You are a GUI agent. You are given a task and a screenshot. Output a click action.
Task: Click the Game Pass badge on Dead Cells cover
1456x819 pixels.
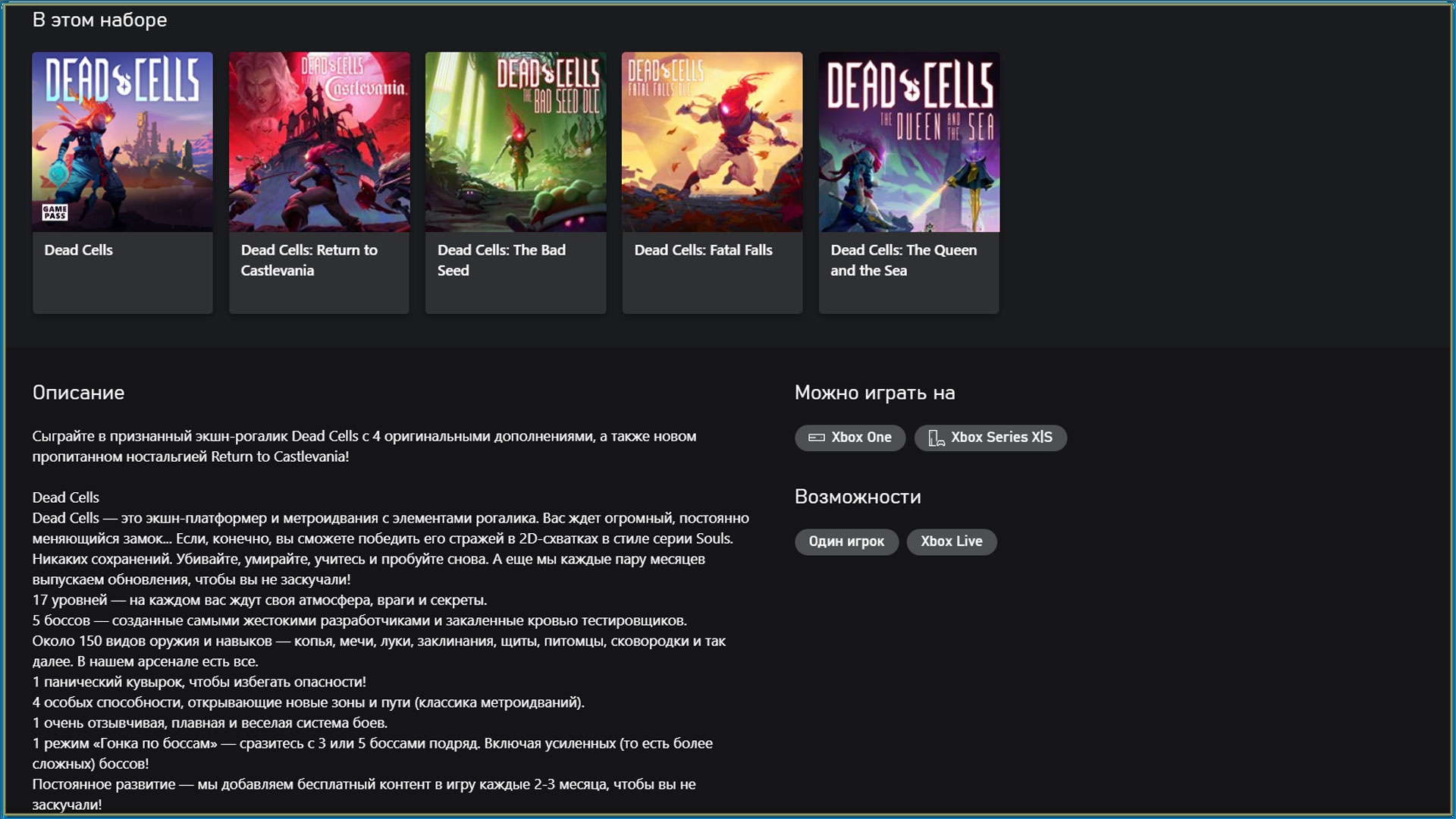(x=55, y=212)
